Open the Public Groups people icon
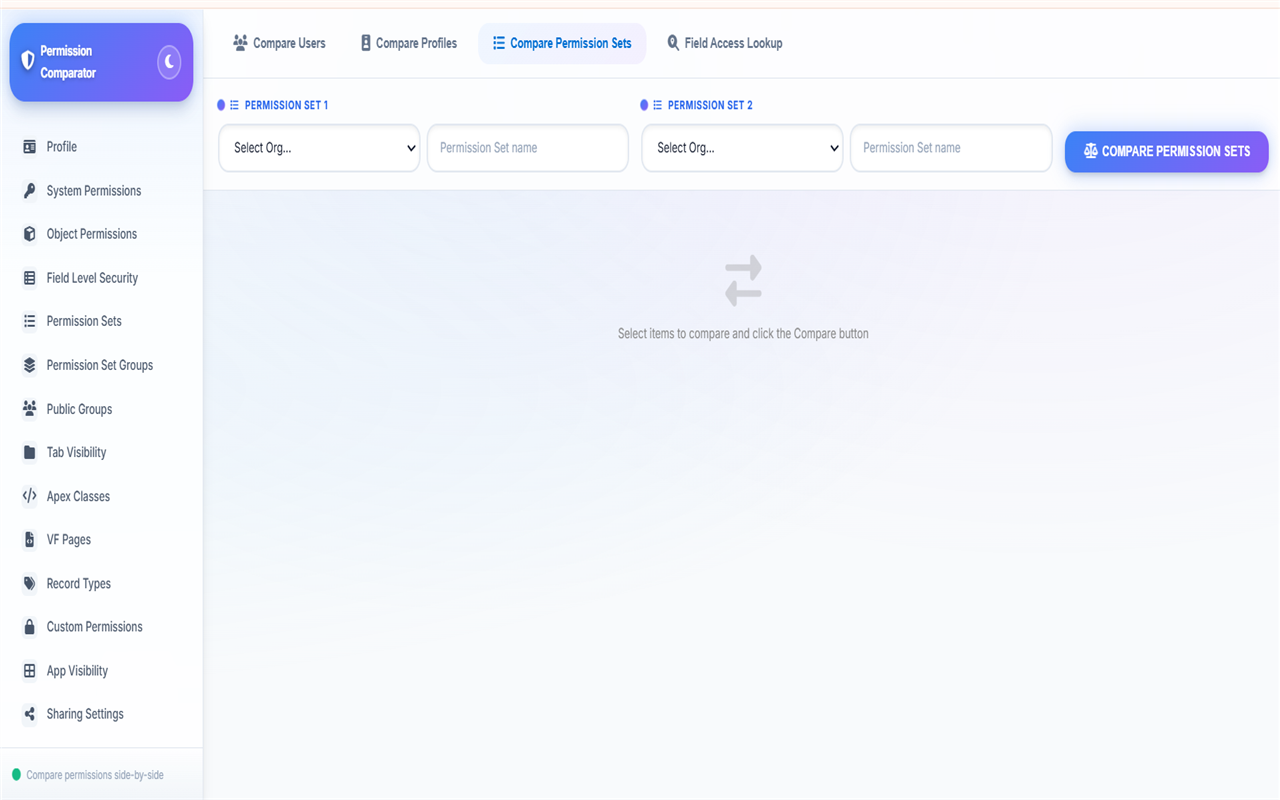1280x800 pixels. [x=29, y=409]
